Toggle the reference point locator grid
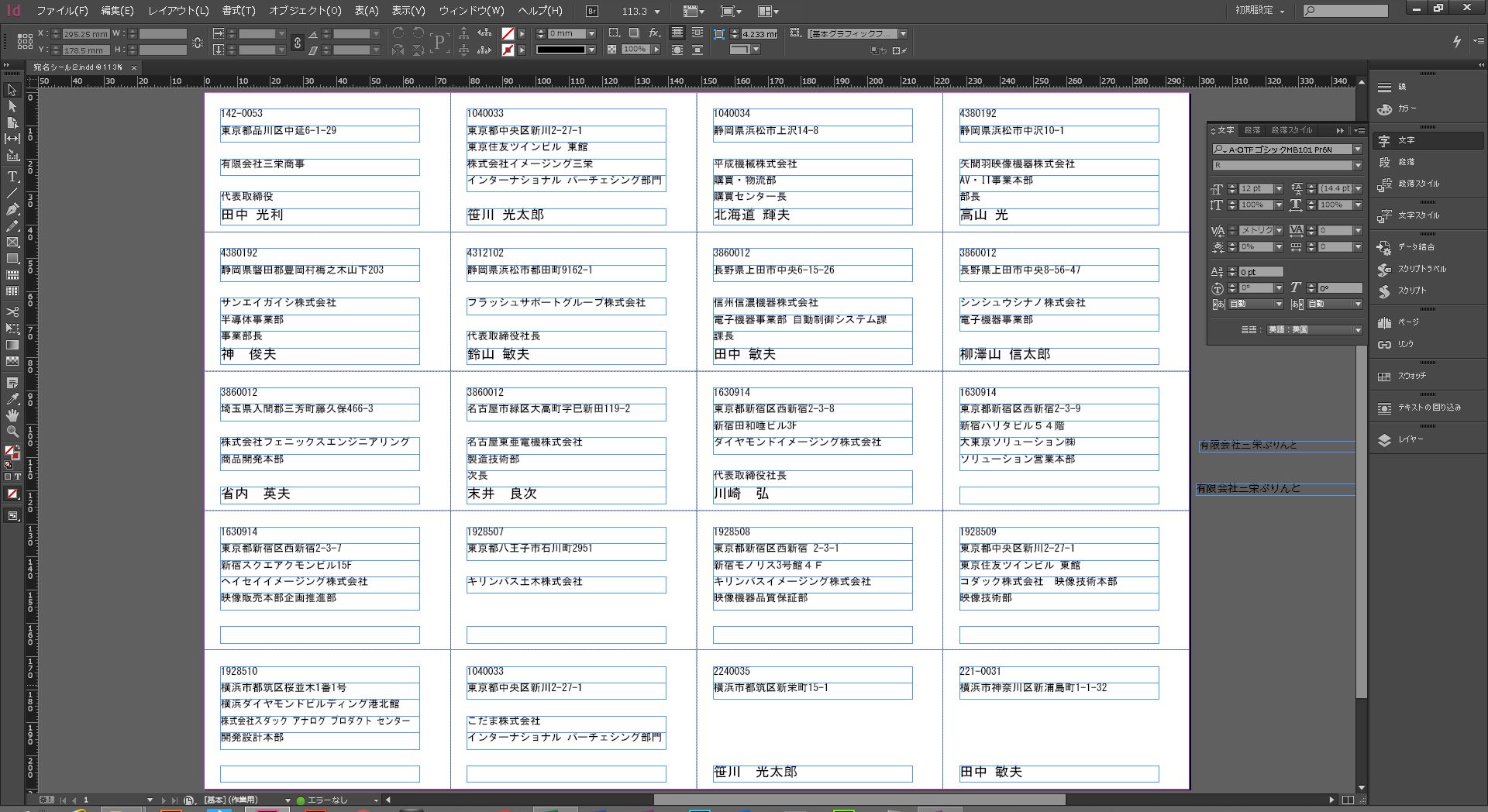 click(25, 42)
